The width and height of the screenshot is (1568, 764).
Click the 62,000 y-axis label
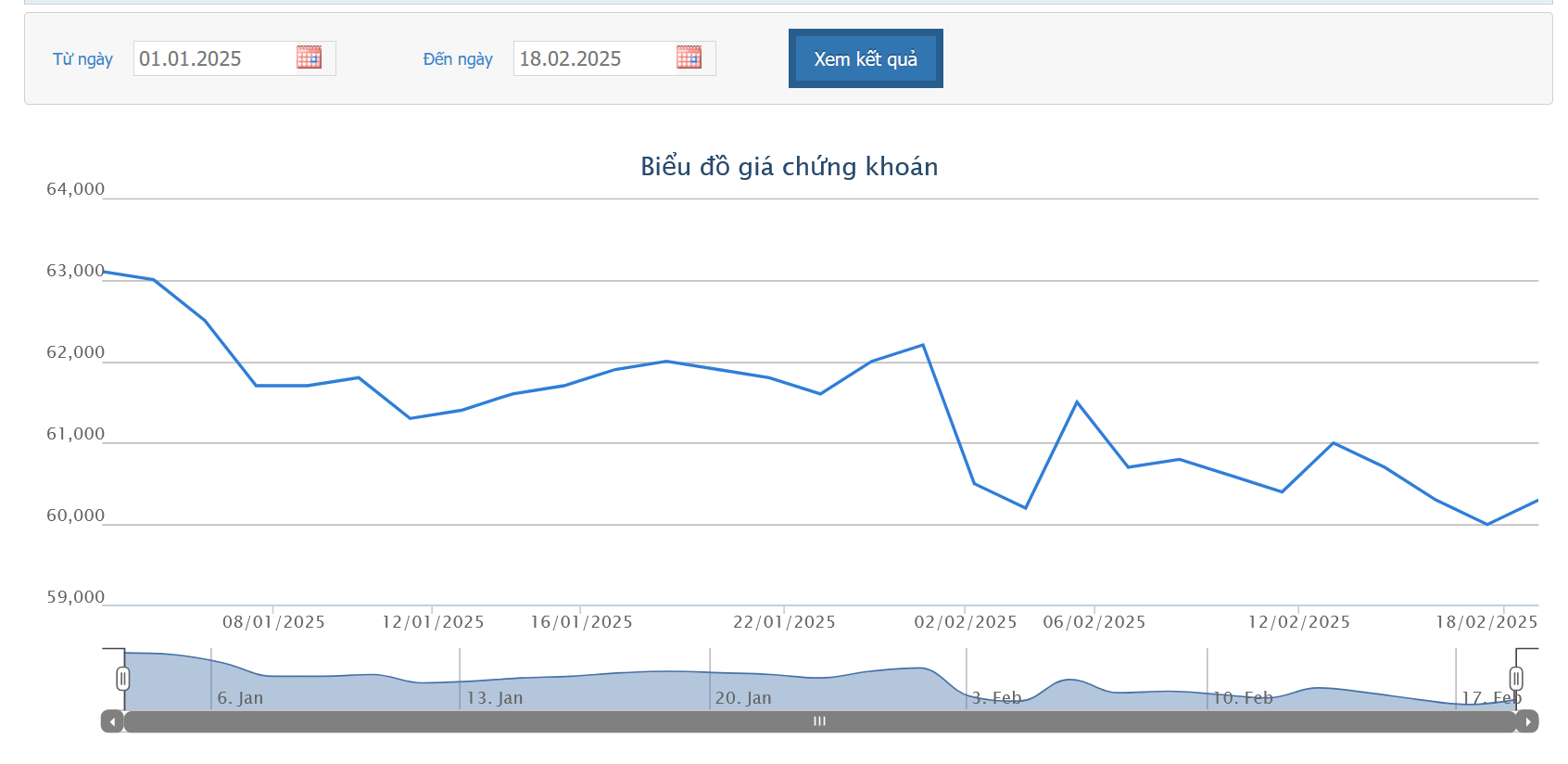pyautogui.click(x=76, y=352)
